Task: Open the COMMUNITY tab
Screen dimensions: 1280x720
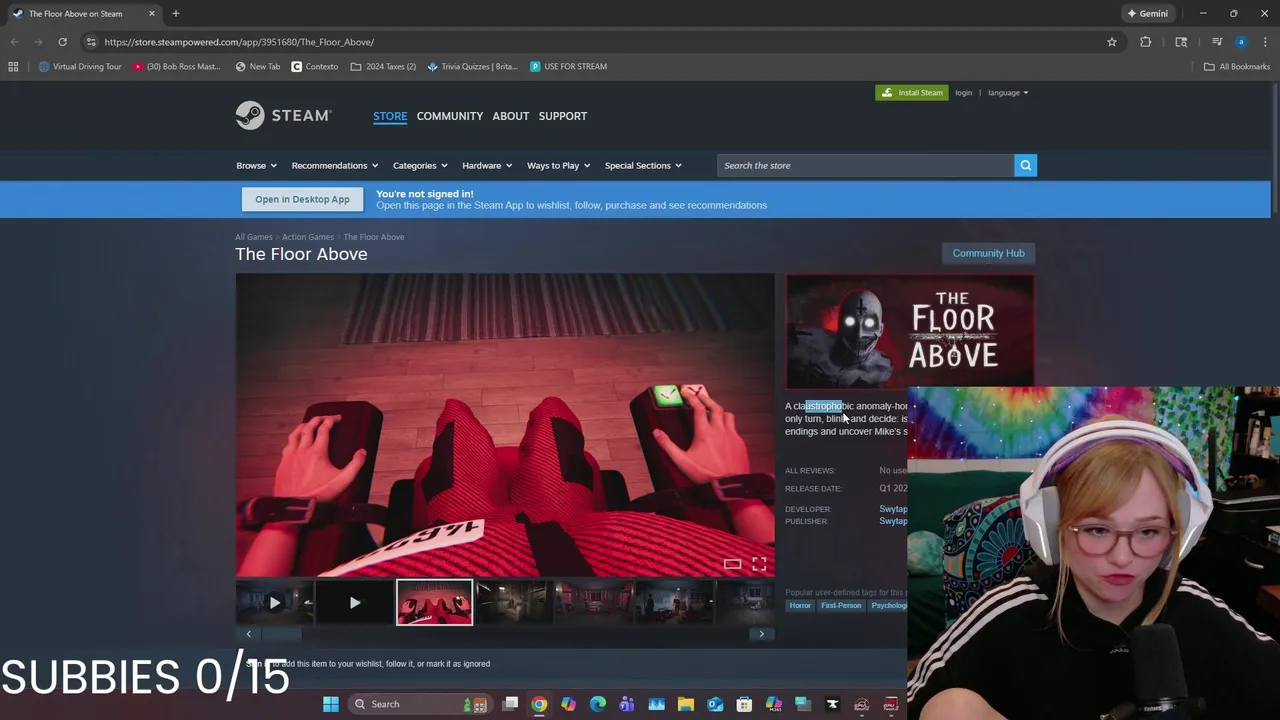Action: point(450,116)
